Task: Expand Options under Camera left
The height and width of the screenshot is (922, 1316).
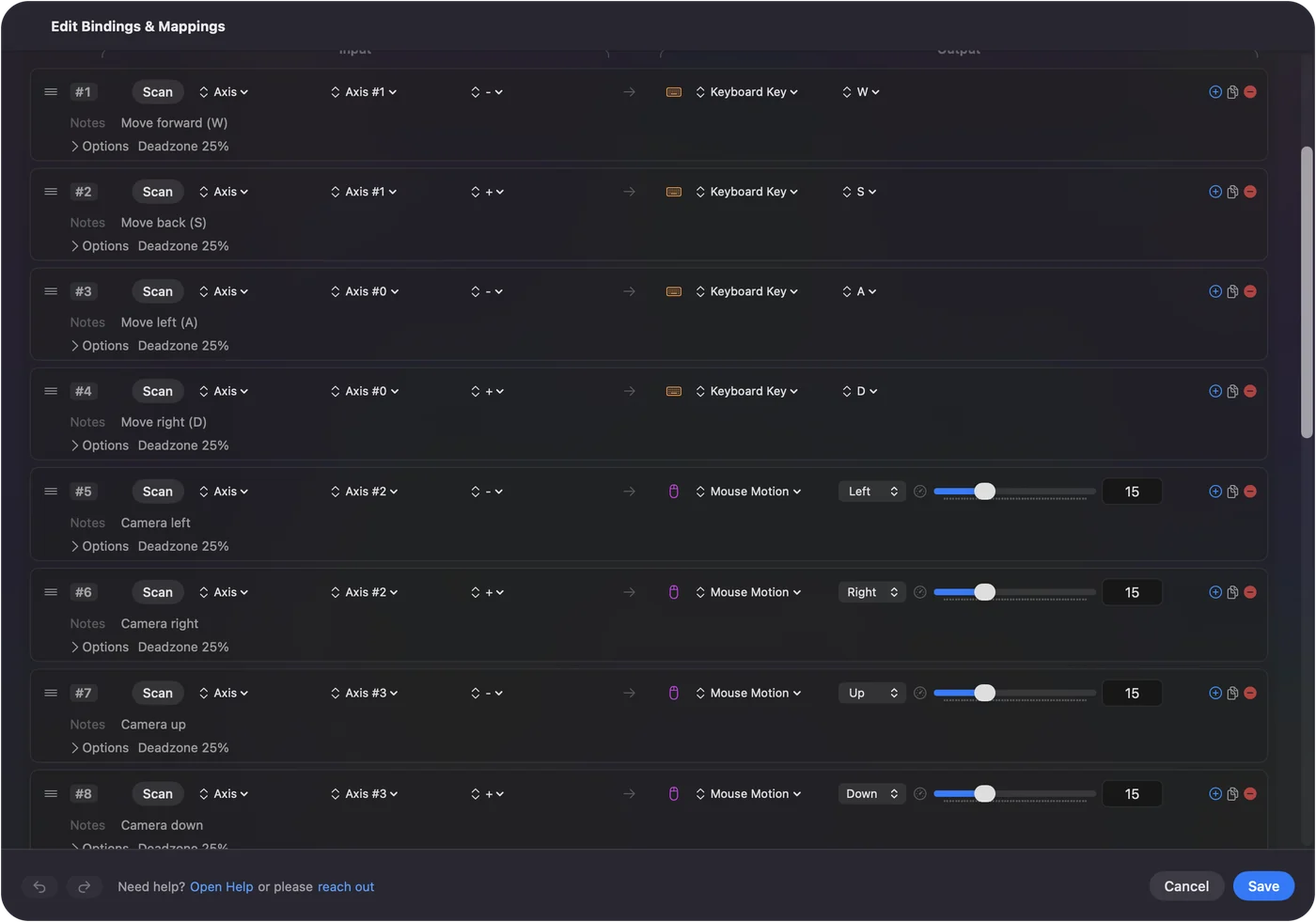Action: 100,546
